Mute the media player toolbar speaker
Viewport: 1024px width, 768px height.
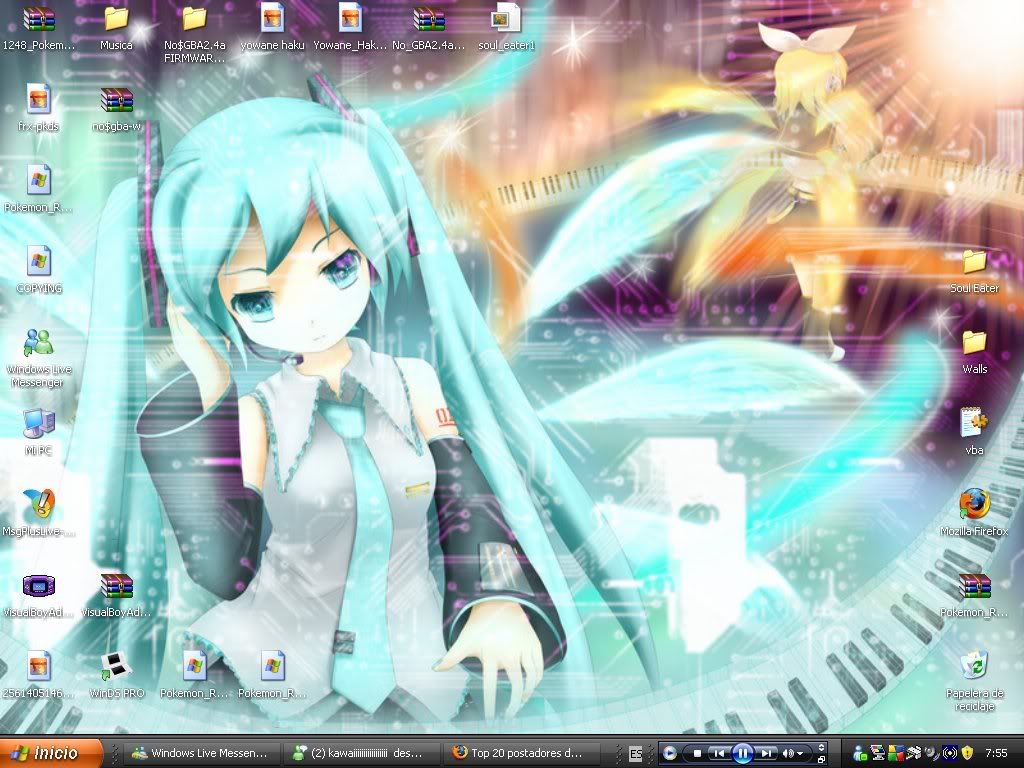788,753
